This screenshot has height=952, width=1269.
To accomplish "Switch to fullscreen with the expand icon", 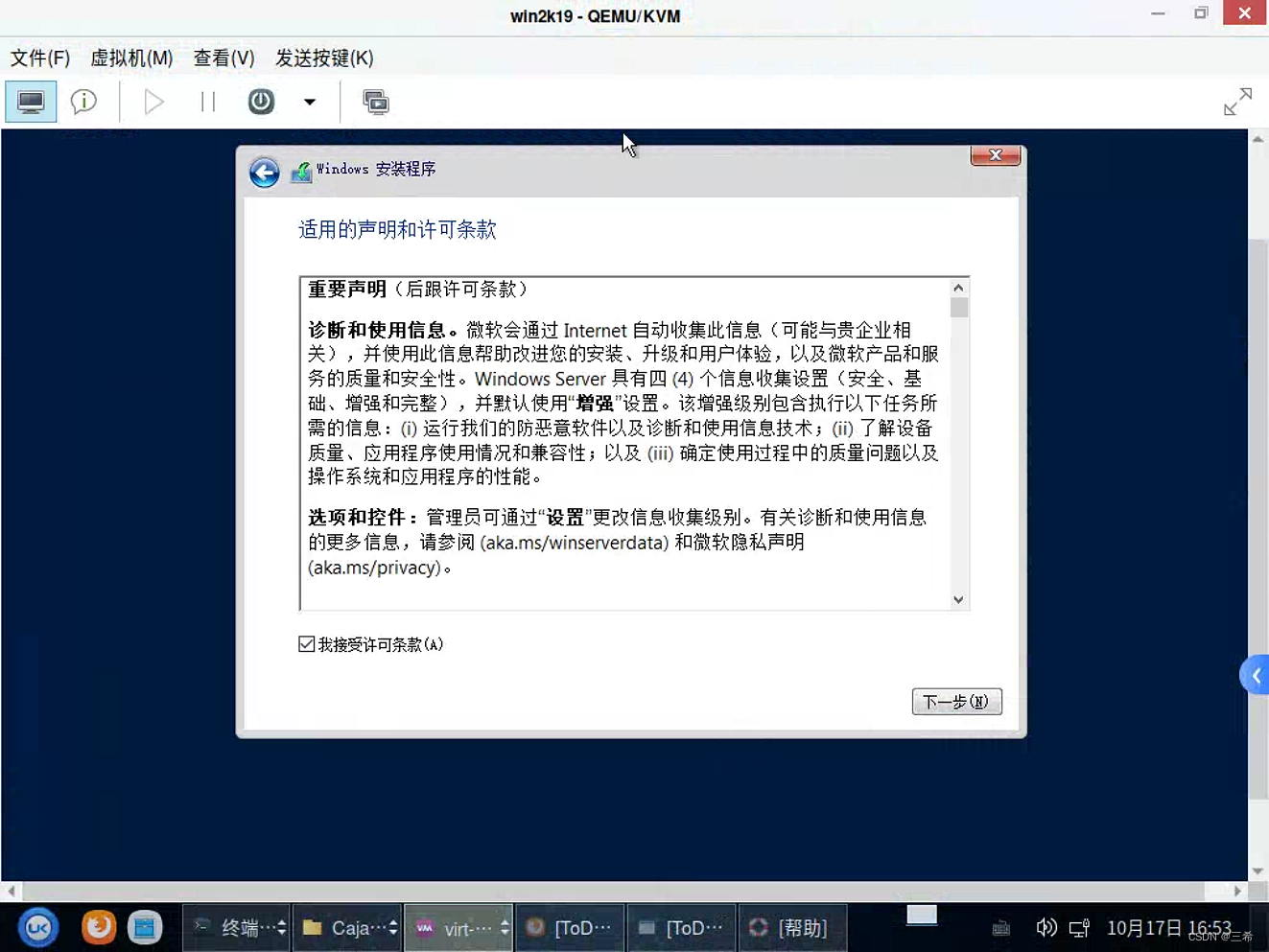I will point(1237,102).
